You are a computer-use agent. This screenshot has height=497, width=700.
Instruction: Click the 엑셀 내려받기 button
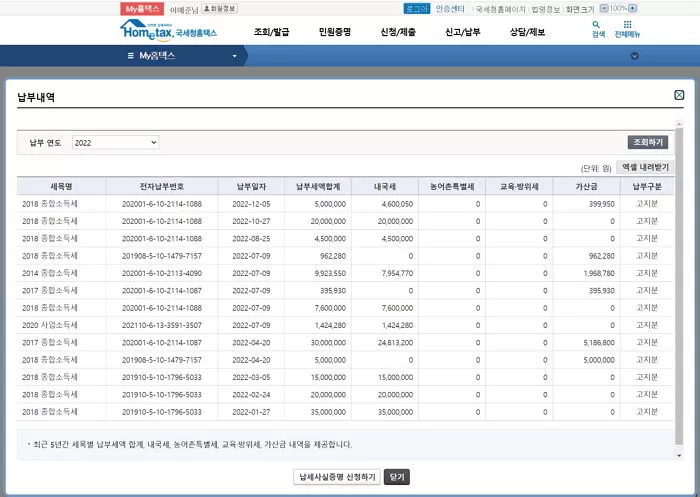pos(645,167)
